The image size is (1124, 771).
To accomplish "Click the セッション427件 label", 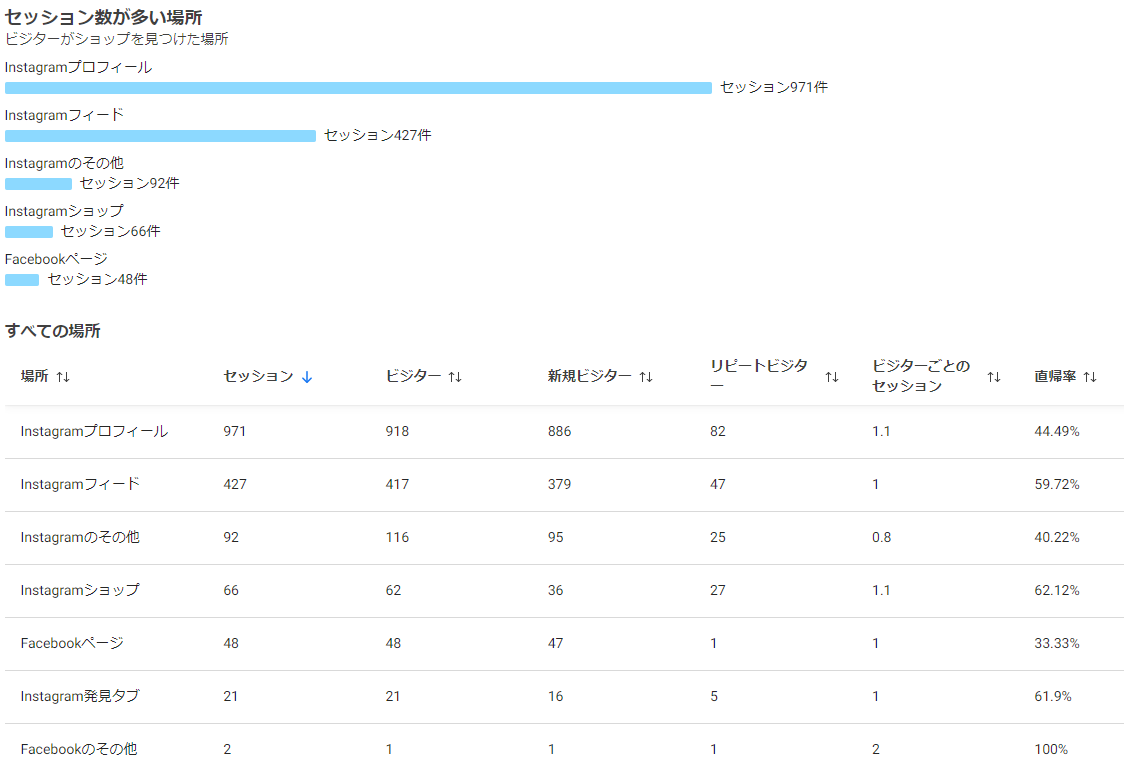I will (x=378, y=135).
